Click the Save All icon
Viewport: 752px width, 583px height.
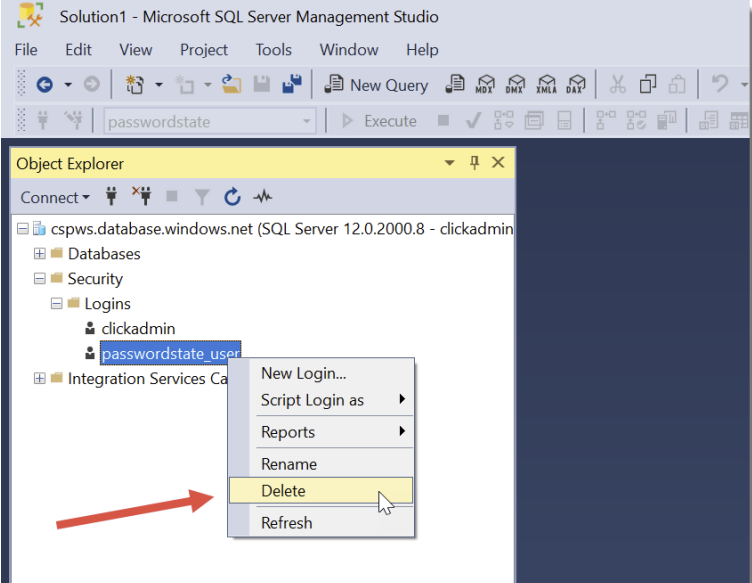(x=292, y=84)
